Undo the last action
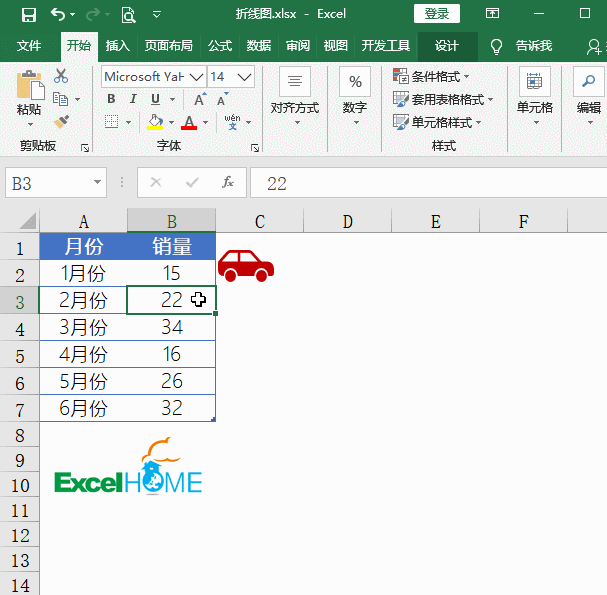Image resolution: width=607 pixels, height=595 pixels. tap(58, 15)
